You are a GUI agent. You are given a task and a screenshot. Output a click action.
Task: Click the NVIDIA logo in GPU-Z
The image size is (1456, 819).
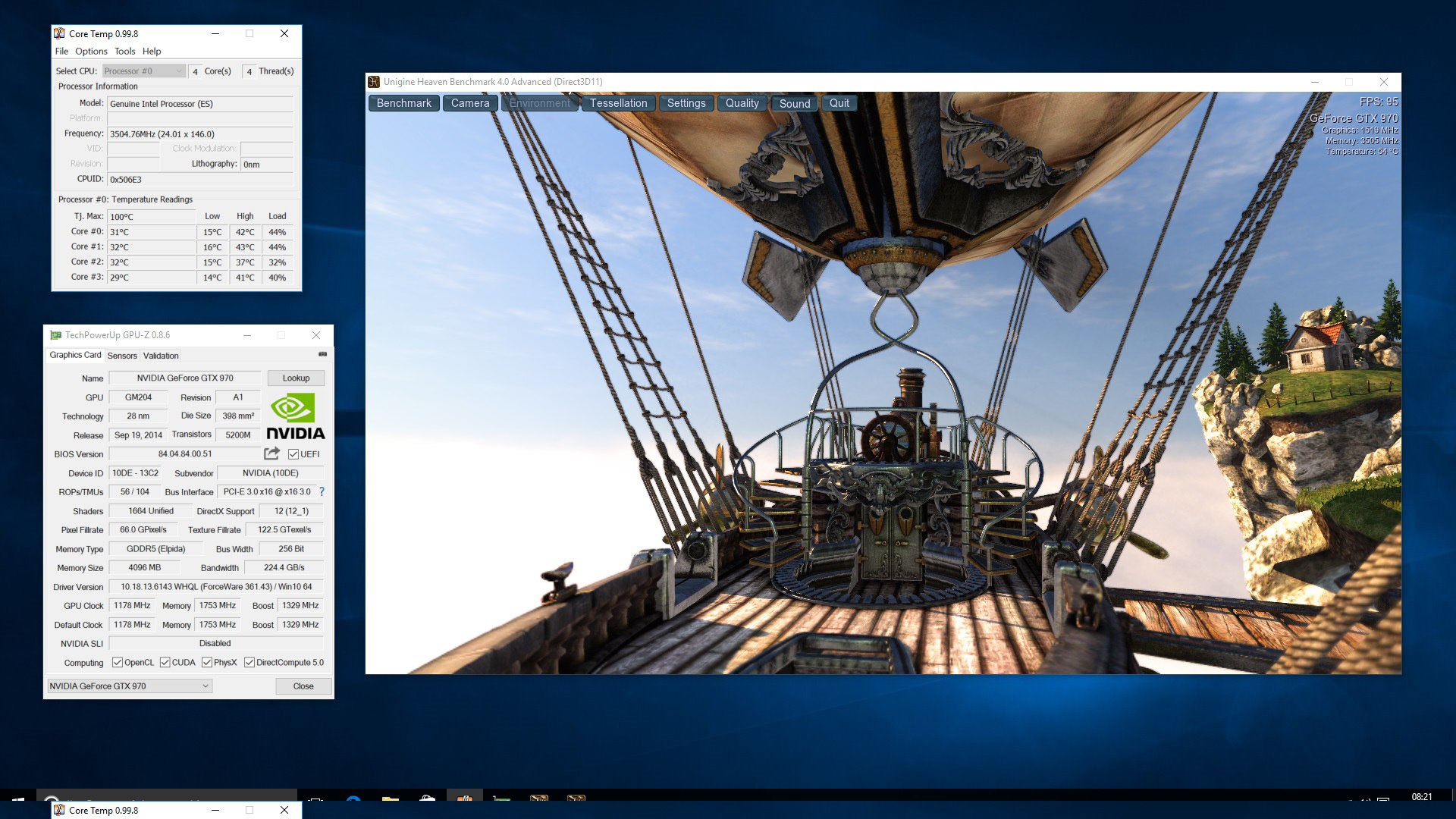[x=296, y=416]
